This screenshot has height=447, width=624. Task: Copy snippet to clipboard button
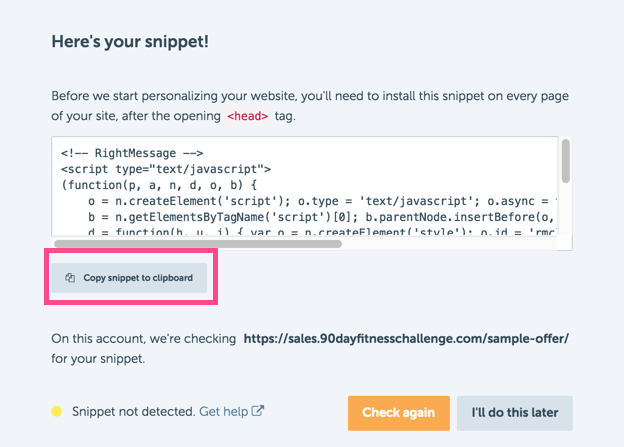[129, 278]
